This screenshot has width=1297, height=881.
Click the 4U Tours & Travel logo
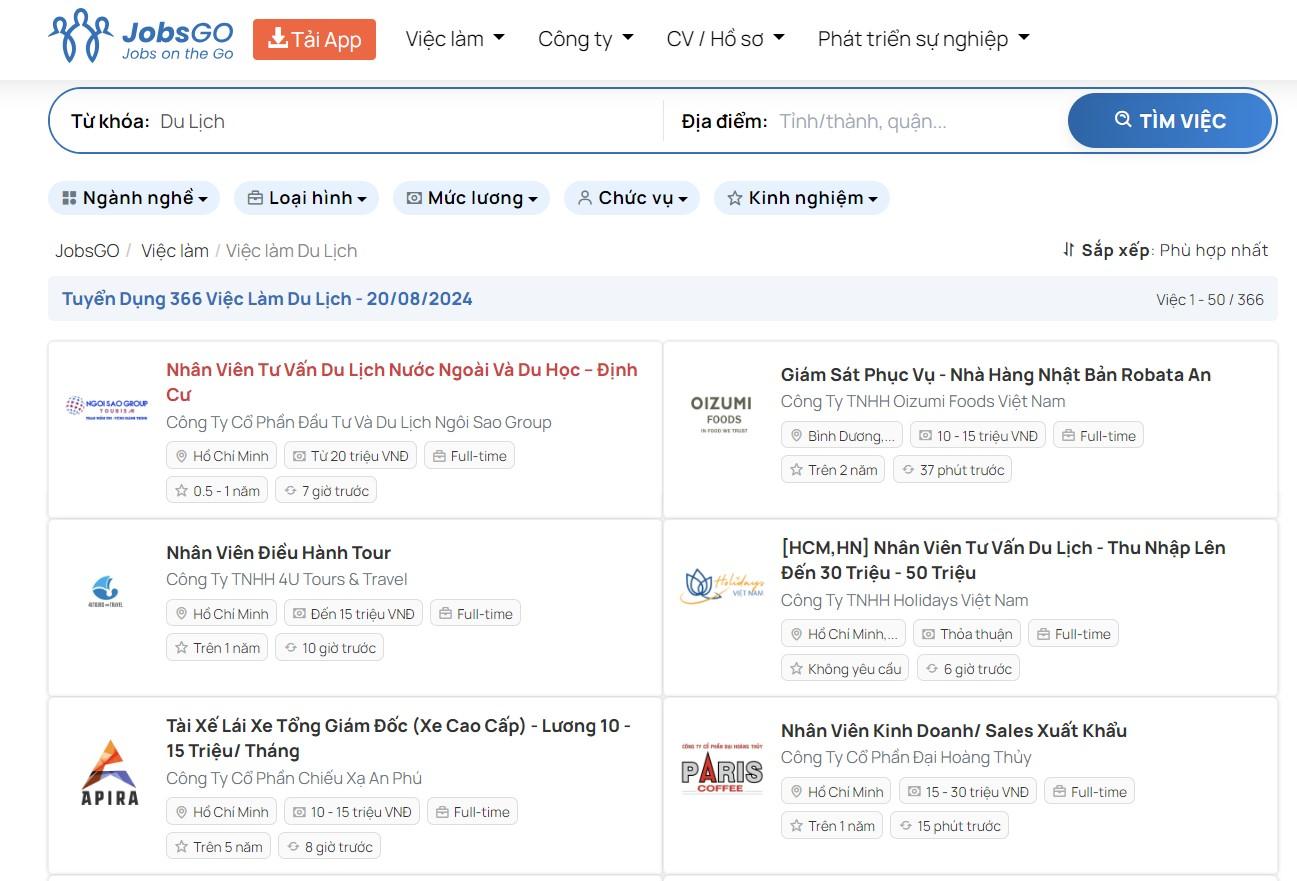[106, 592]
